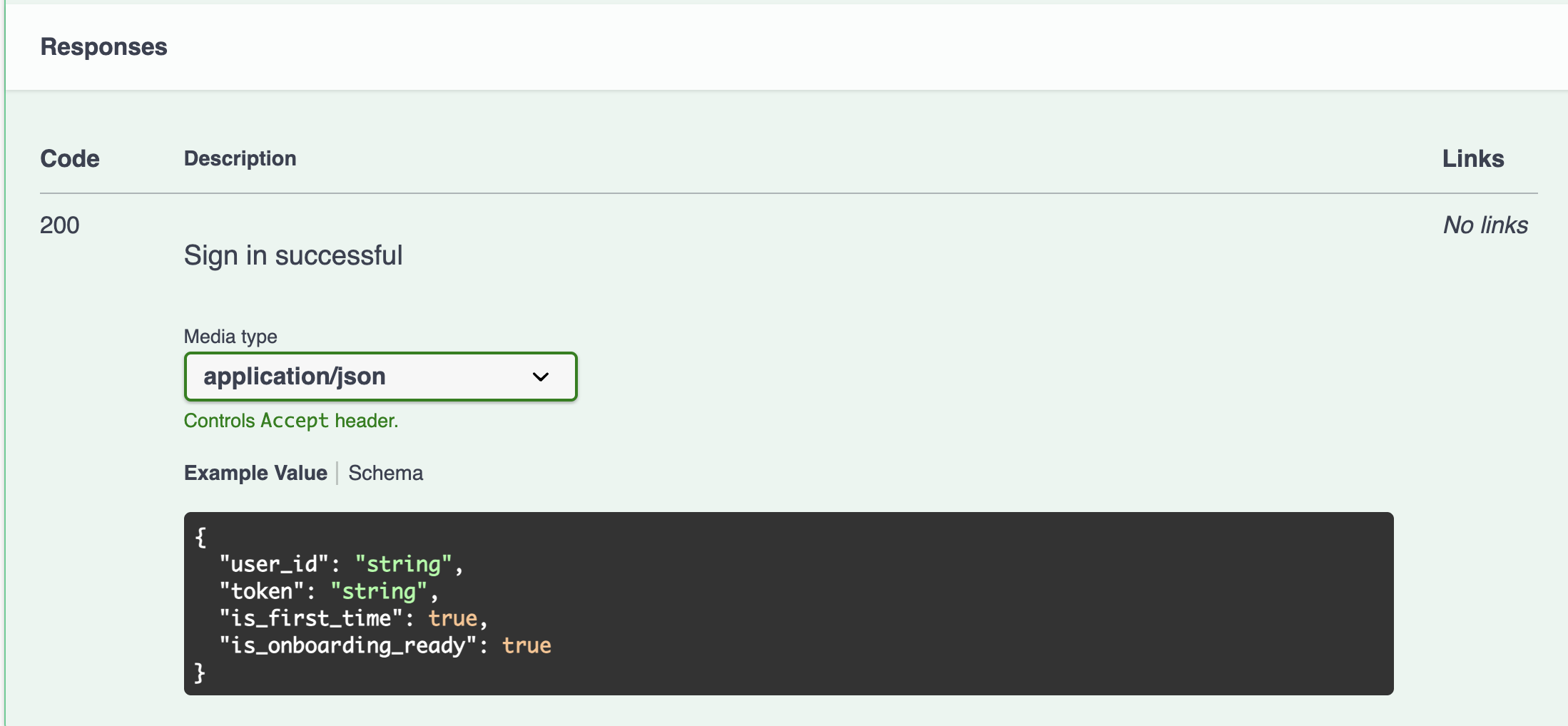
Task: Select the Example Value tab
Action: (x=255, y=473)
